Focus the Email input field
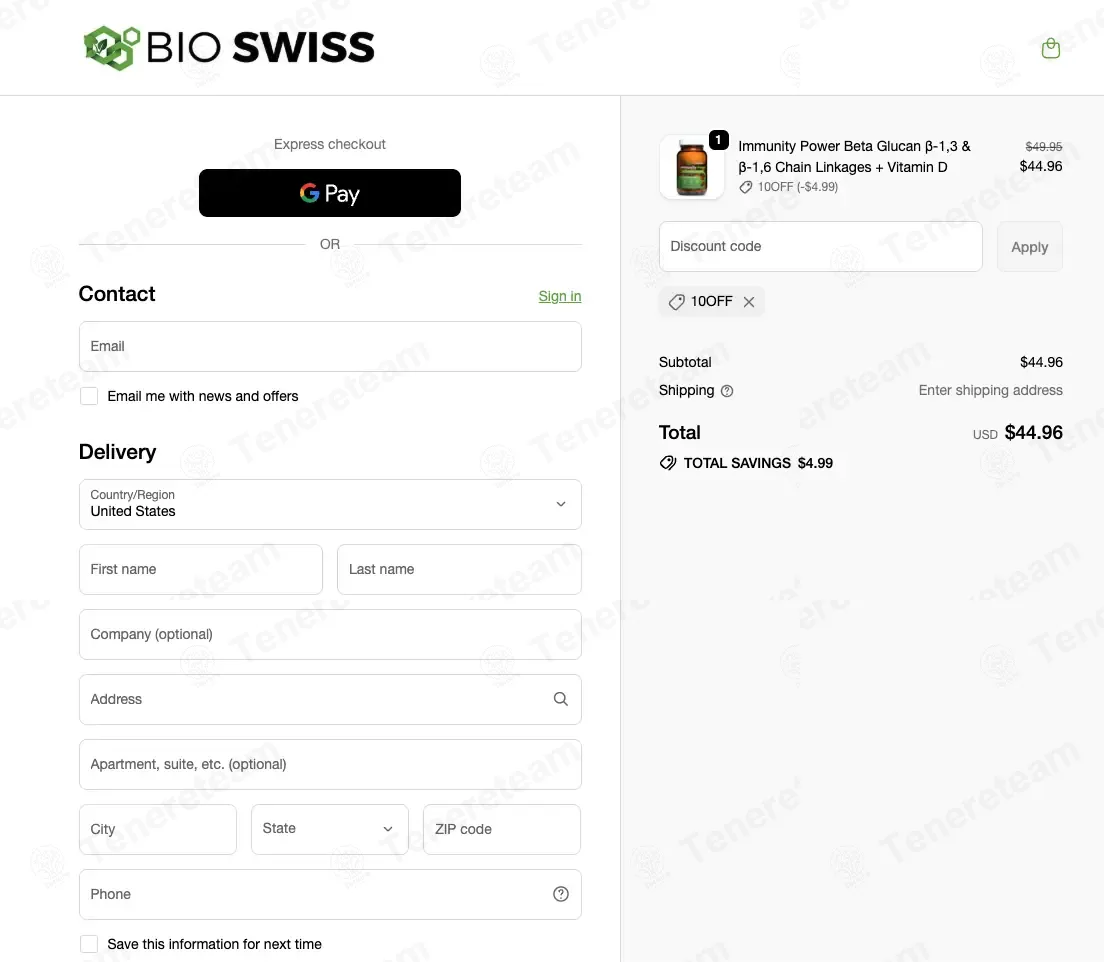The height and width of the screenshot is (962, 1104). click(330, 346)
